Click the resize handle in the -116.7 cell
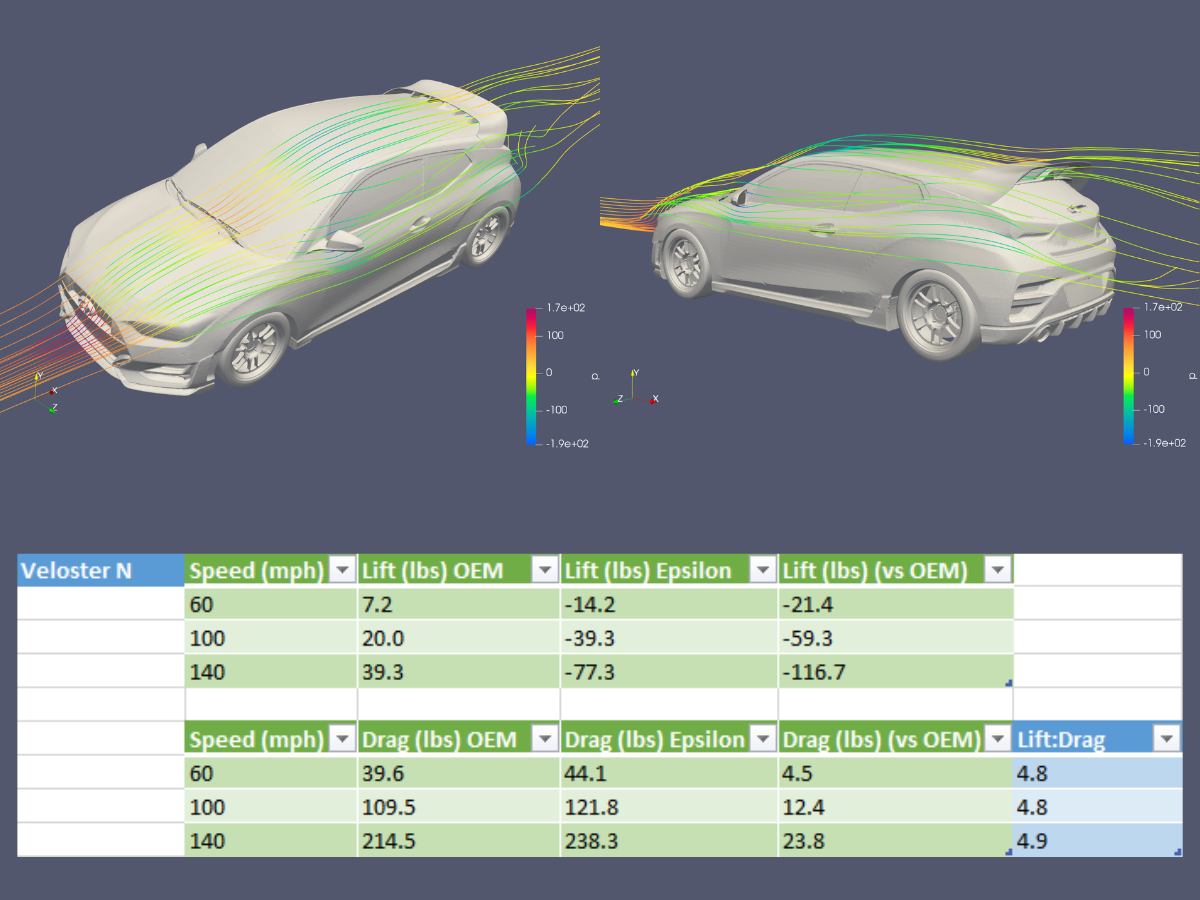The image size is (1200, 900). [1007, 683]
